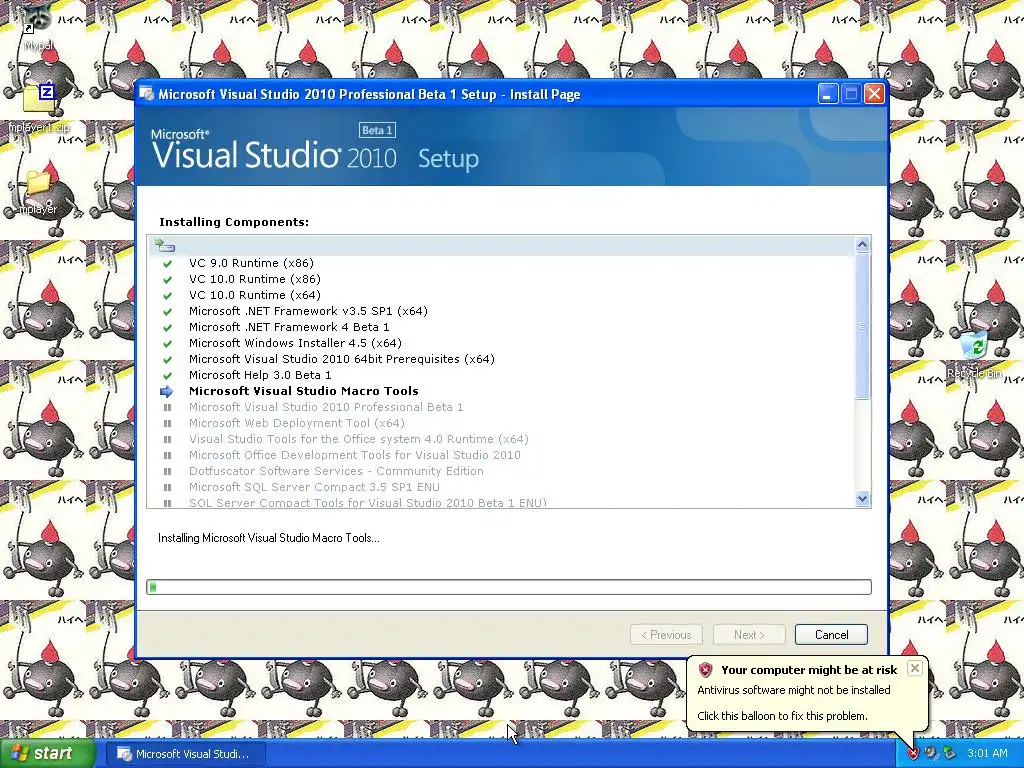The height and width of the screenshot is (768, 1024).
Task: Click the Cancel button in setup
Action: [x=831, y=635]
